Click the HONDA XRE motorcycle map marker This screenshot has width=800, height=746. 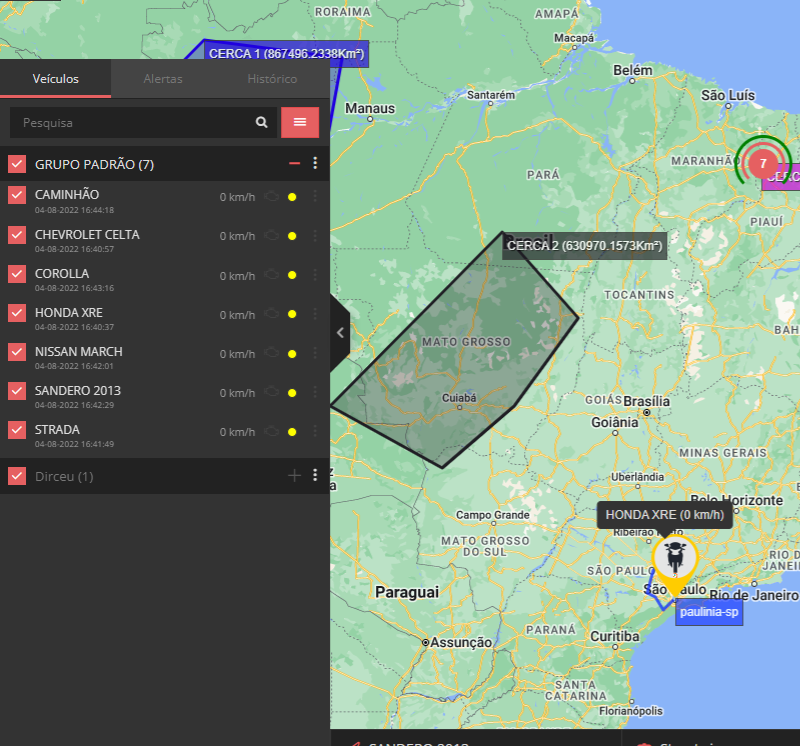(674, 558)
